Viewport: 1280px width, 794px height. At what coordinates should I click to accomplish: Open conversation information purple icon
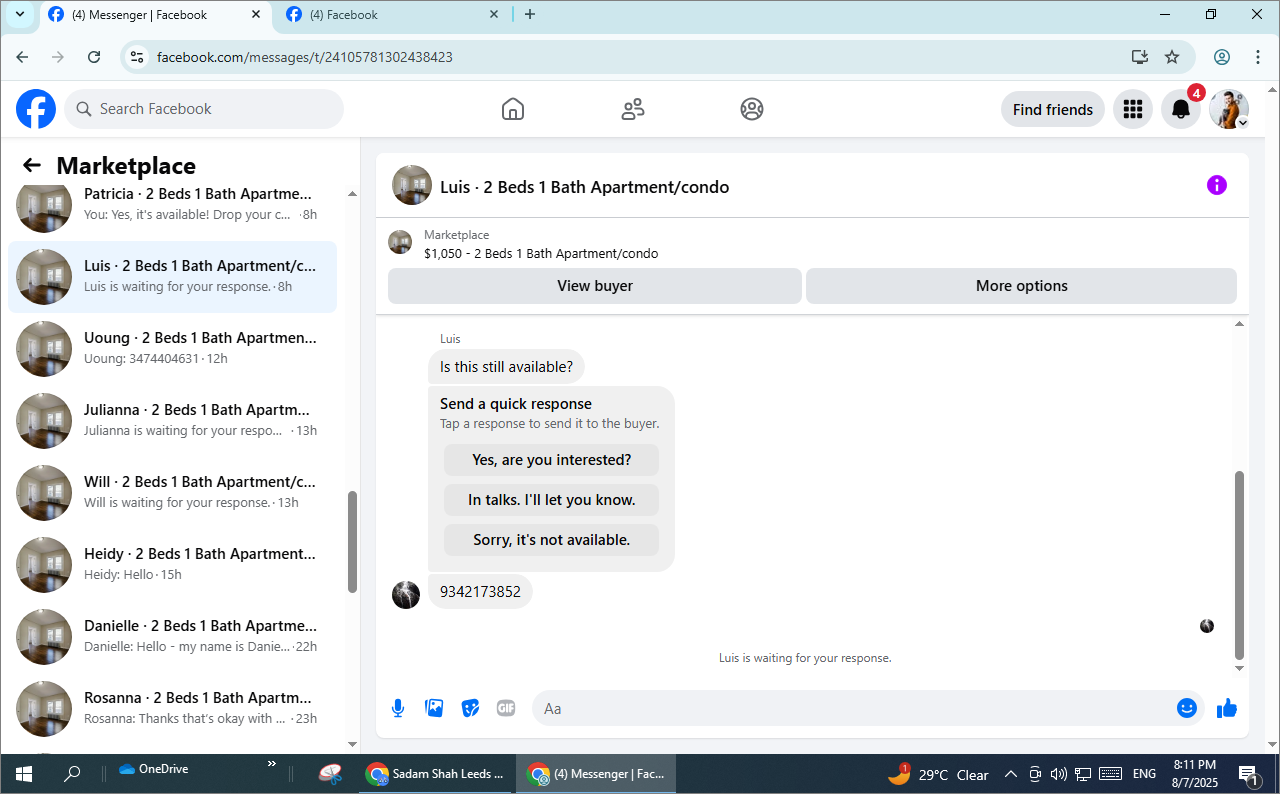point(1217,185)
